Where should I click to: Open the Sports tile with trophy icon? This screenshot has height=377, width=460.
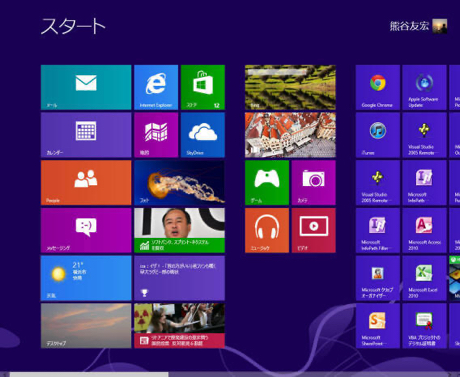[179, 278]
